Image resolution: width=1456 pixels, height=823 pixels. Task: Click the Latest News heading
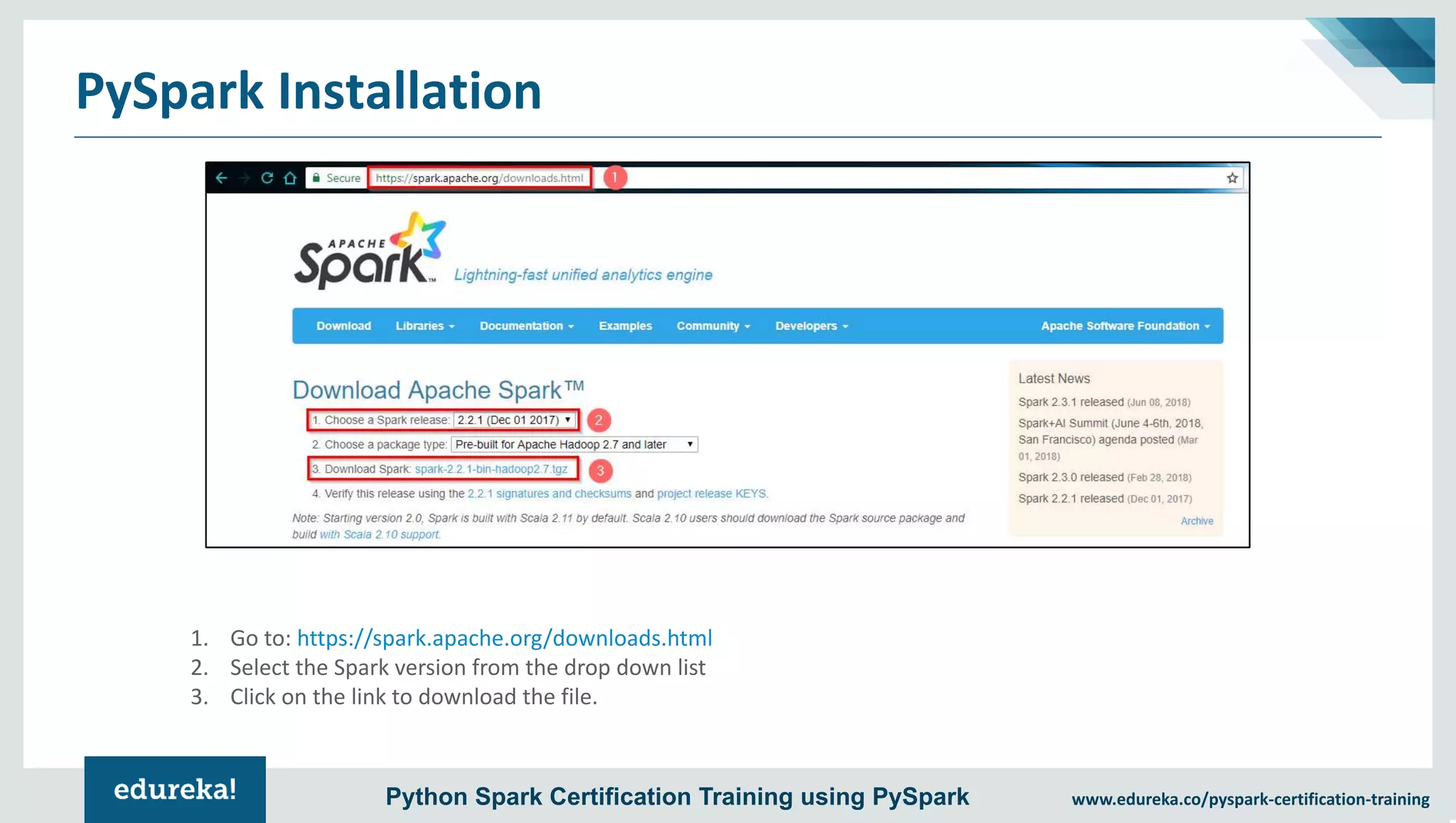(1054, 378)
